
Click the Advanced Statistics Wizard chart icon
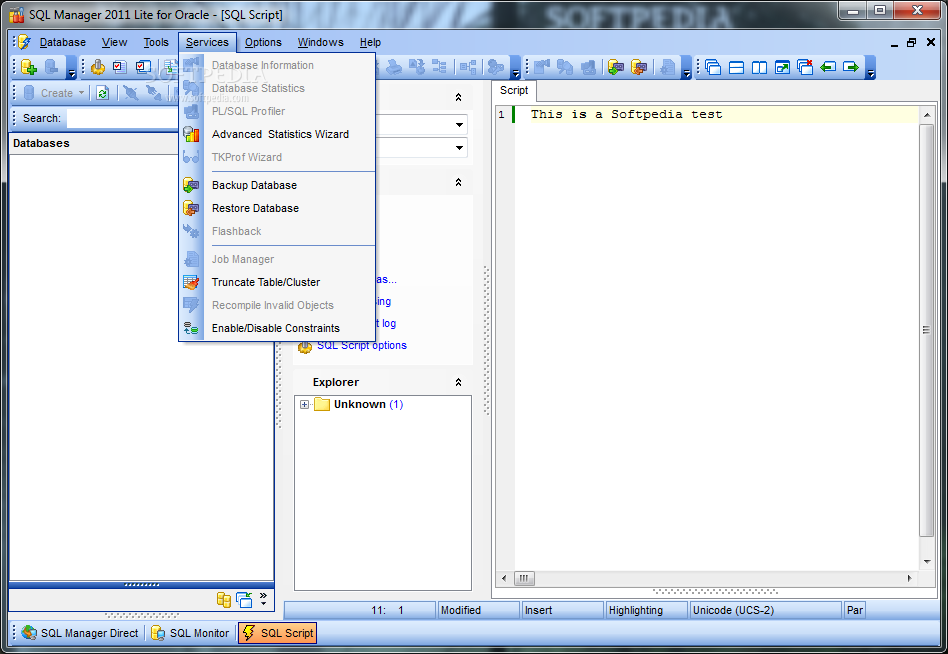[191, 134]
